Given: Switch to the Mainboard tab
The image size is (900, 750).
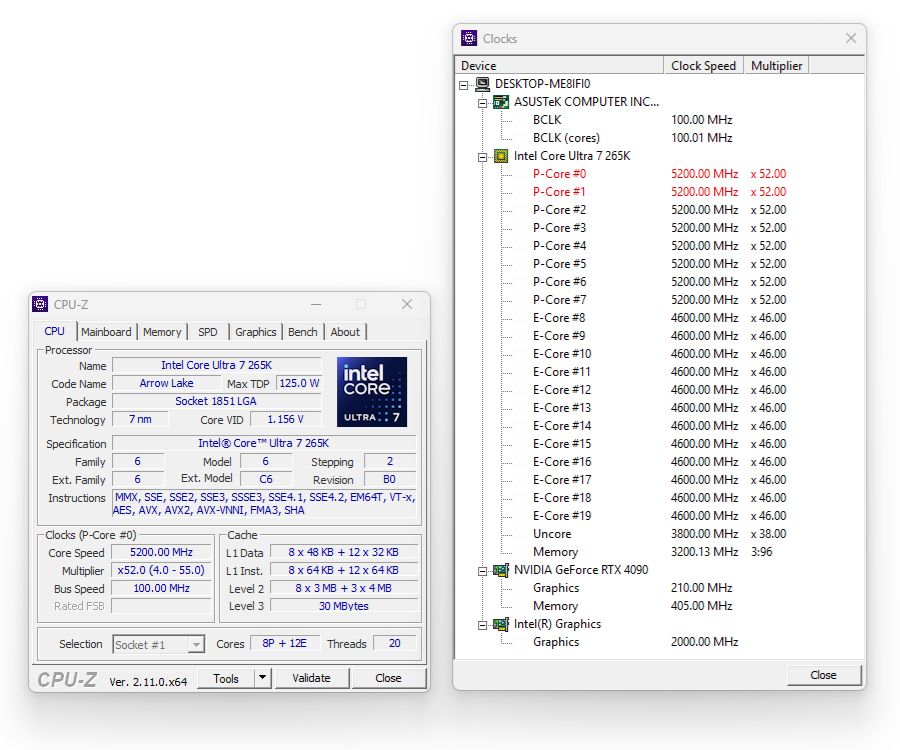Looking at the screenshot, I should point(106,332).
